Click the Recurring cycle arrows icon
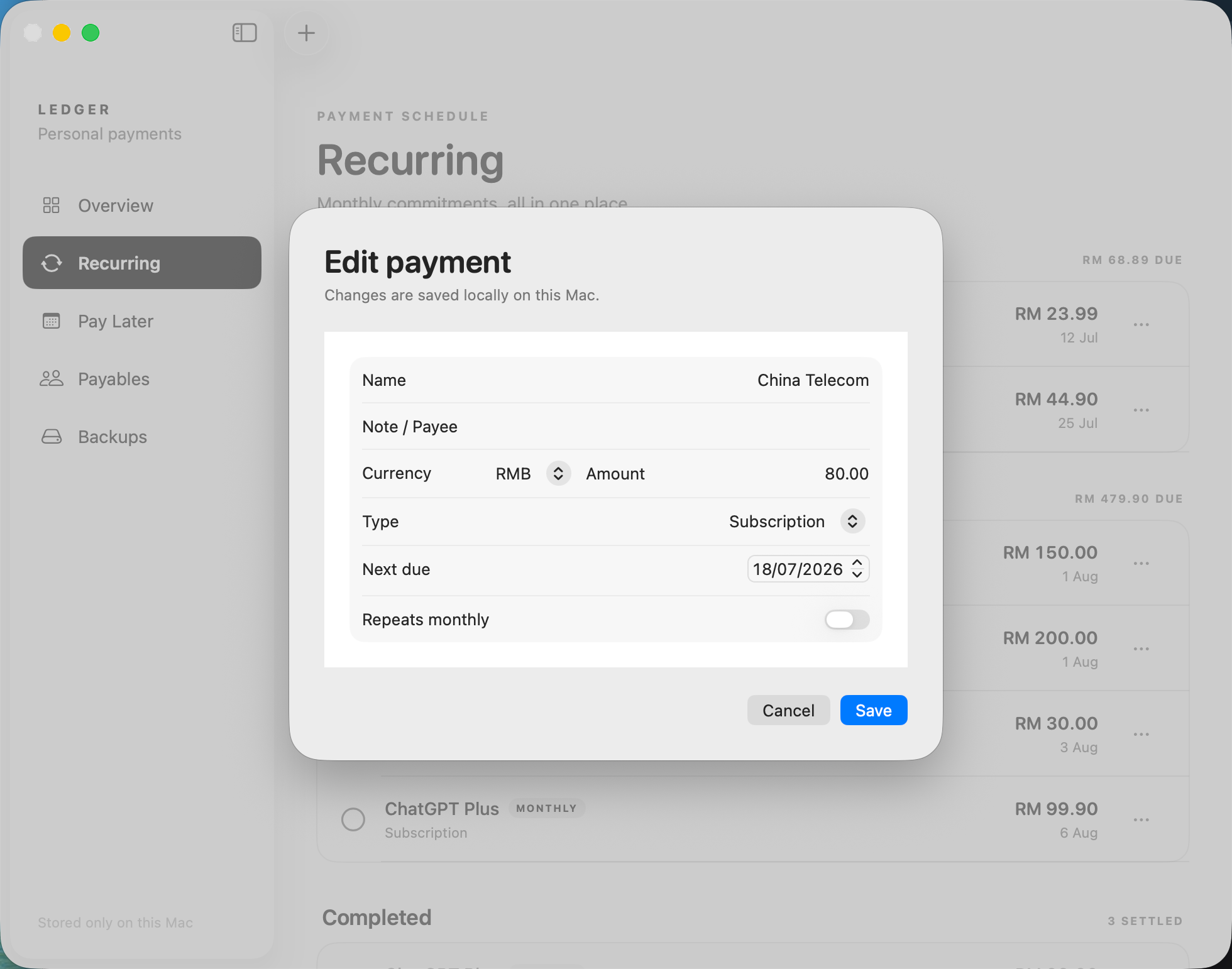 pos(52,263)
